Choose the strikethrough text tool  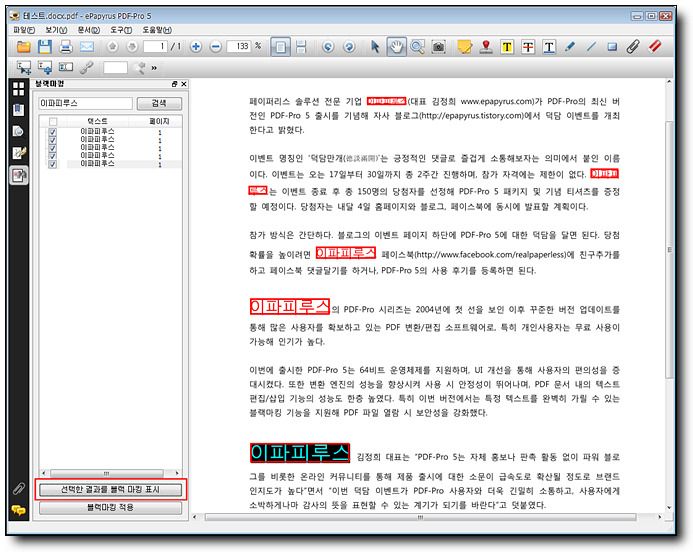click(x=528, y=46)
